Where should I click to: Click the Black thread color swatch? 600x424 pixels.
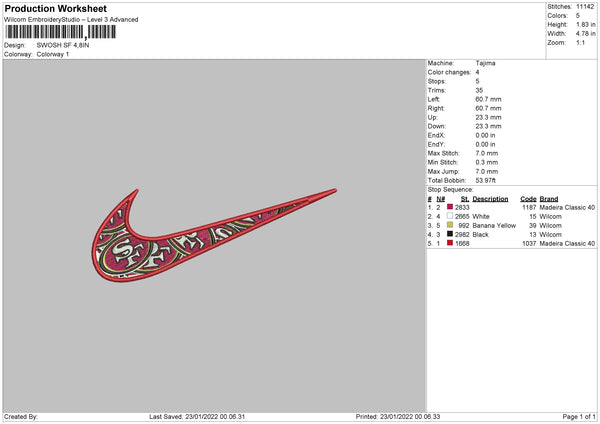pos(450,234)
